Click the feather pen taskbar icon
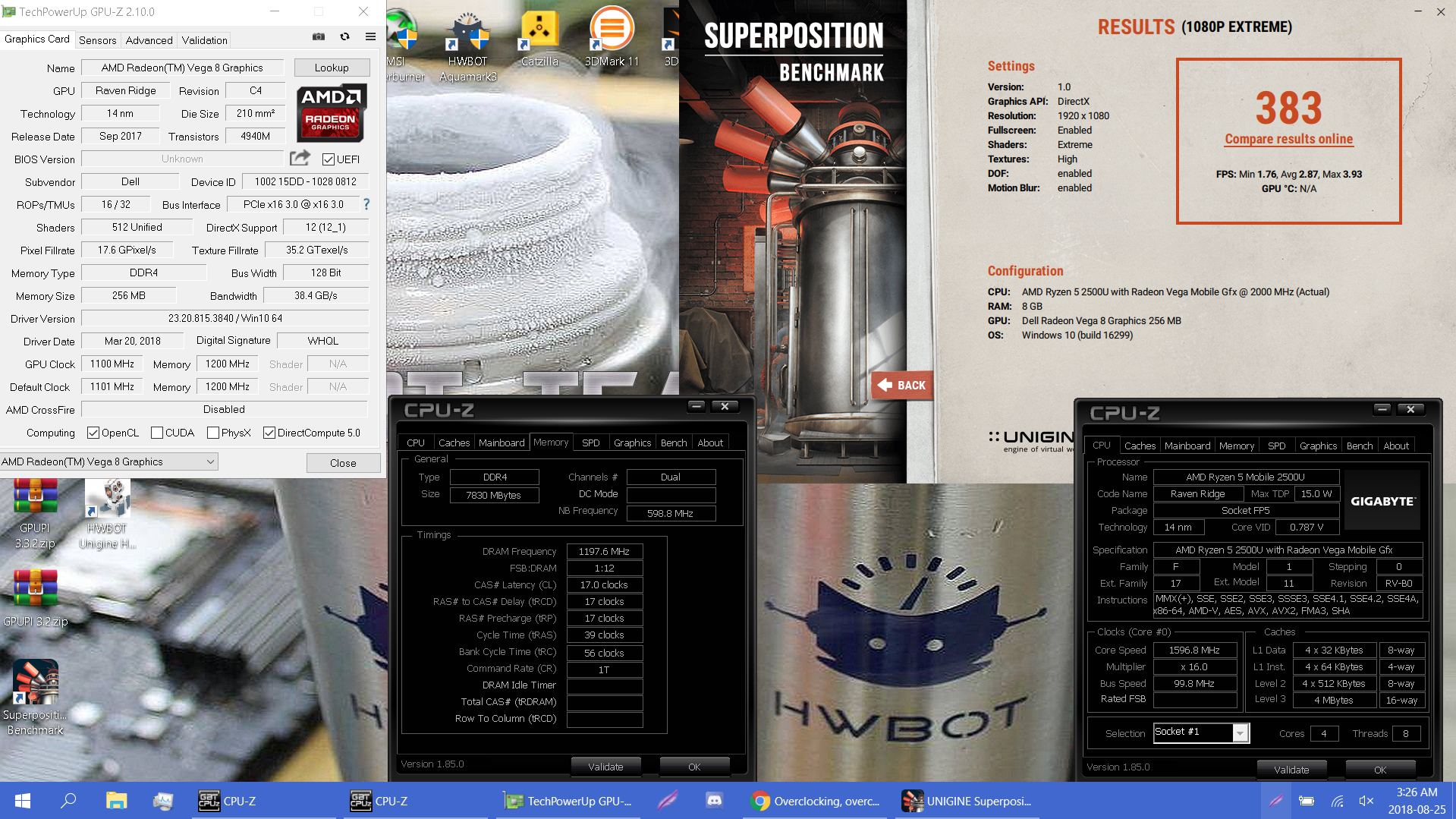The width and height of the screenshot is (1456, 819). tap(668, 801)
